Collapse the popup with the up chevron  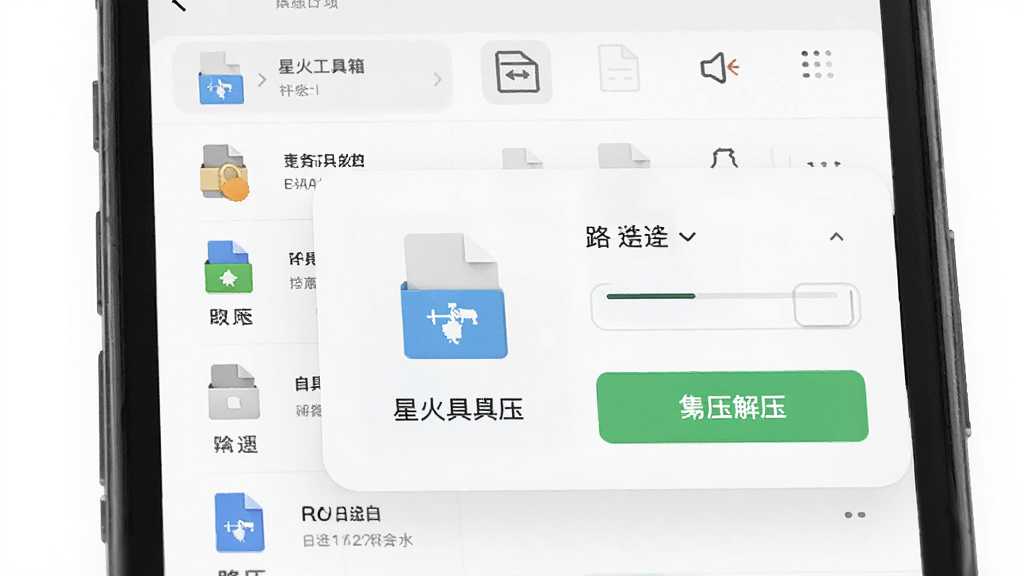pyautogui.click(x=837, y=237)
